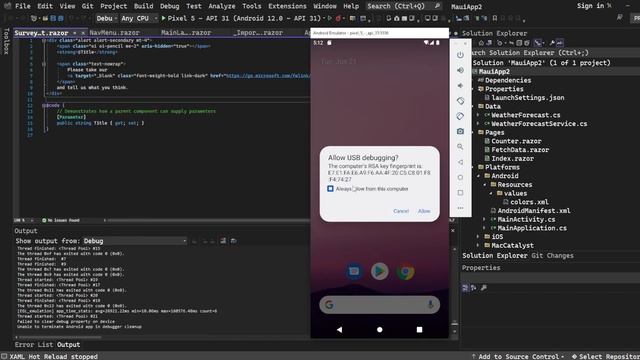
Task: Switch to Error List tab
Action: pos(34,344)
